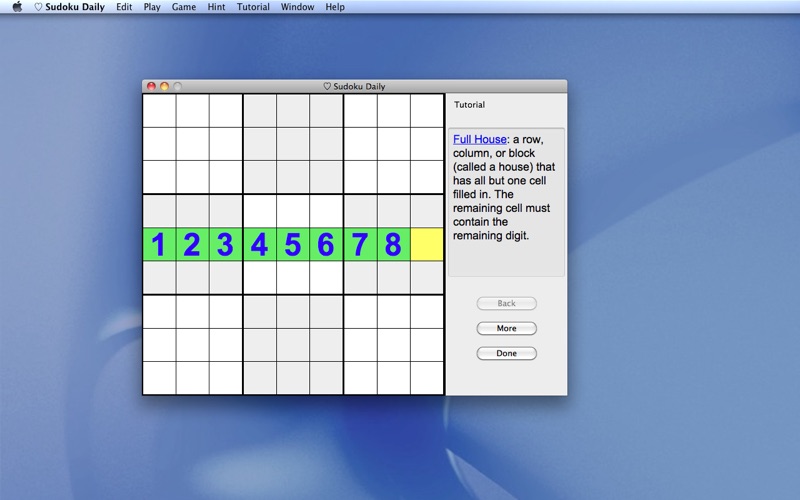800x500 pixels.
Task: Select the green cell containing 8
Action: tap(393, 244)
